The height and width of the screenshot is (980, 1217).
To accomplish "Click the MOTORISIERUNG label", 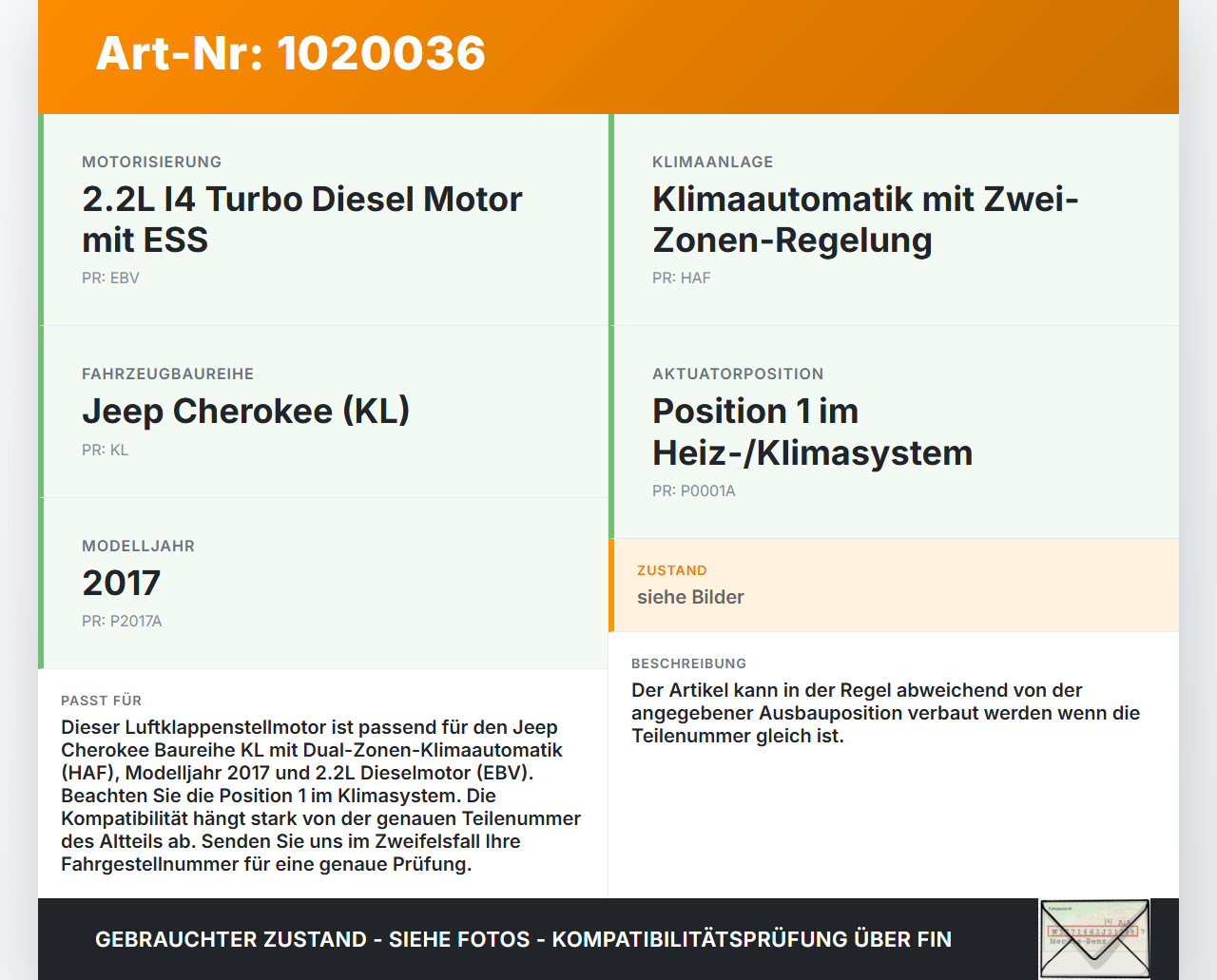I will (152, 162).
